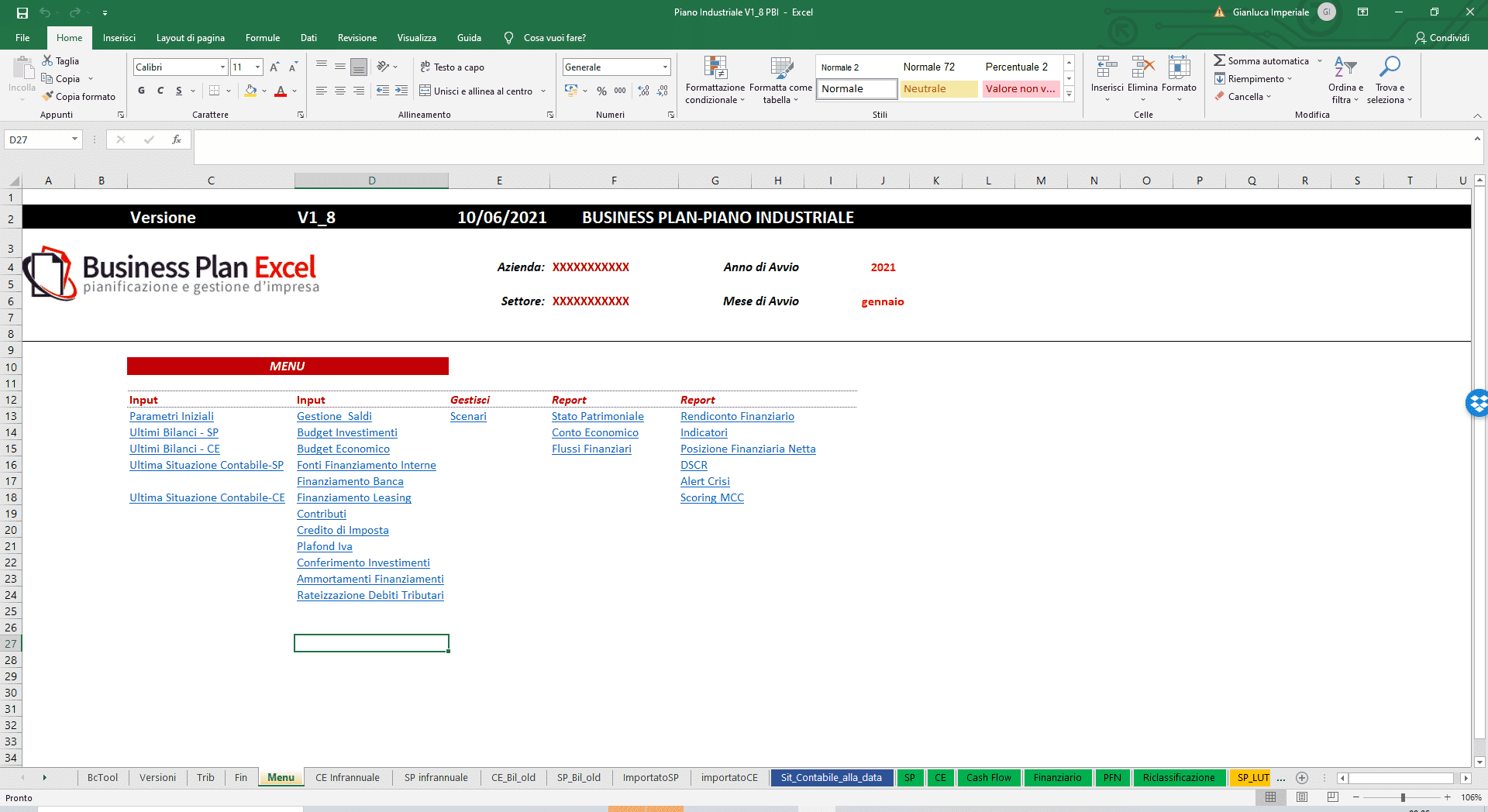Click the Trova e seleziona magnifier icon

[1390, 67]
